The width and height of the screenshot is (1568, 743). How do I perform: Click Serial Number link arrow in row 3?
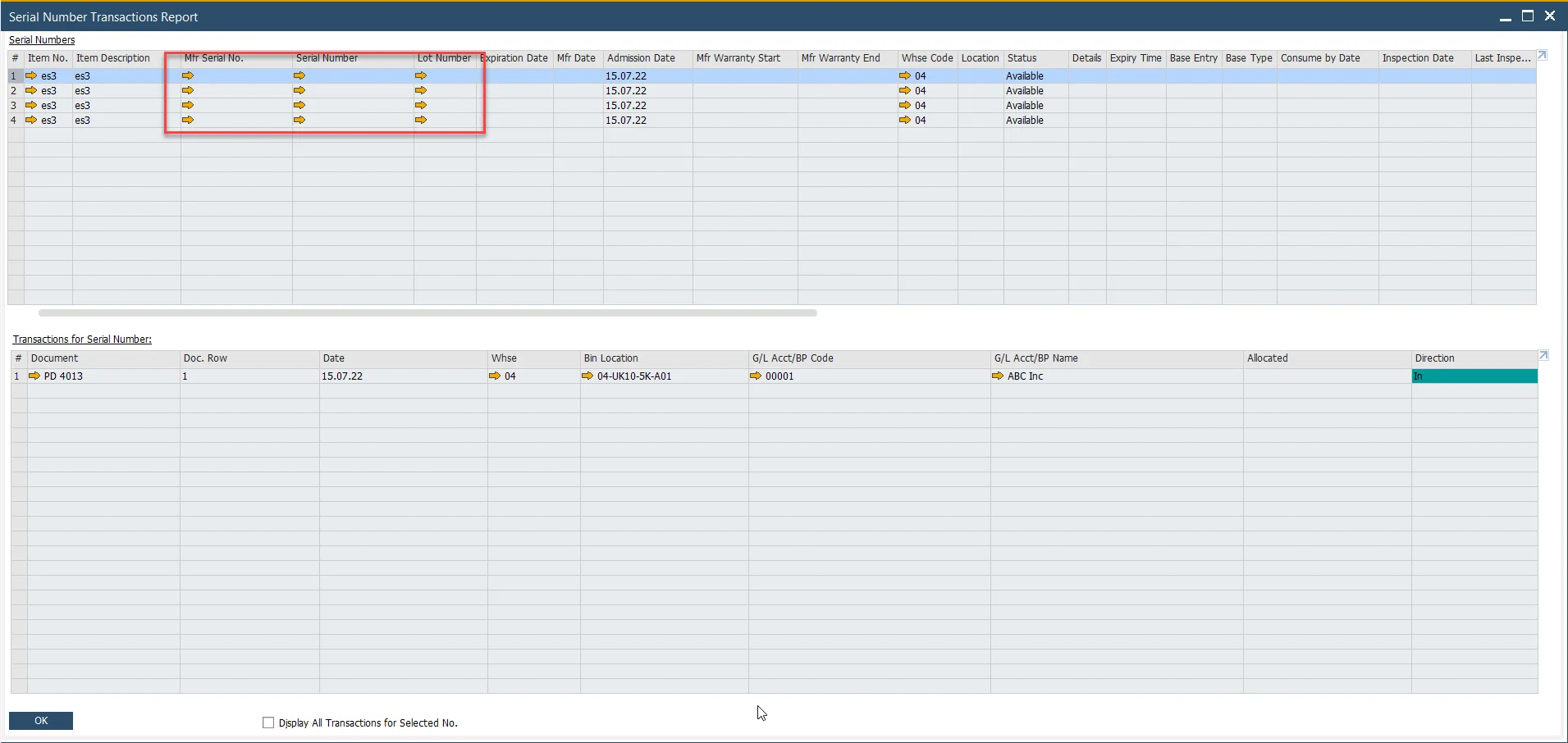299,105
